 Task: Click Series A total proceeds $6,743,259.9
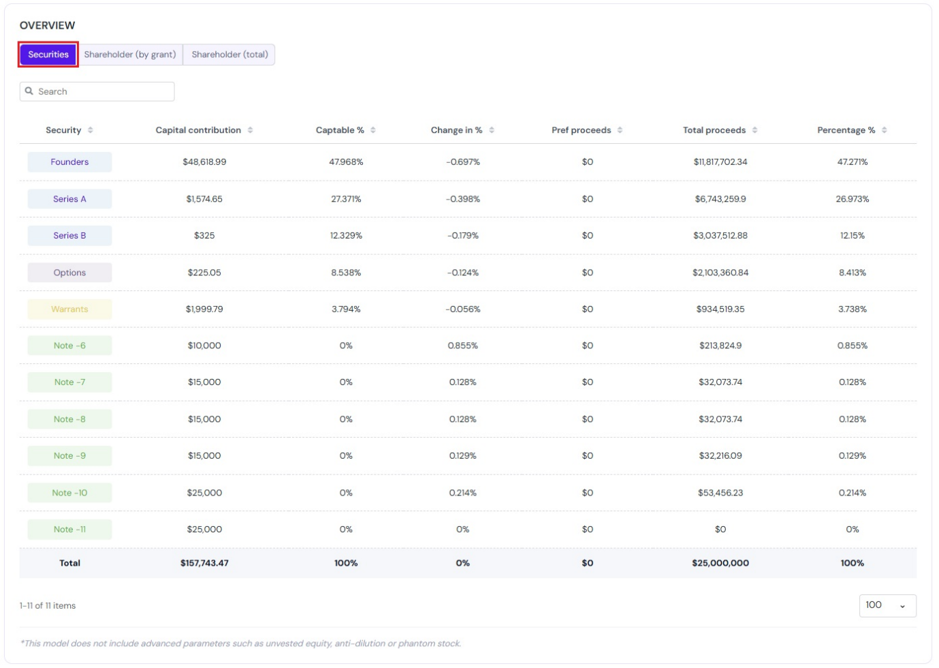(720, 199)
